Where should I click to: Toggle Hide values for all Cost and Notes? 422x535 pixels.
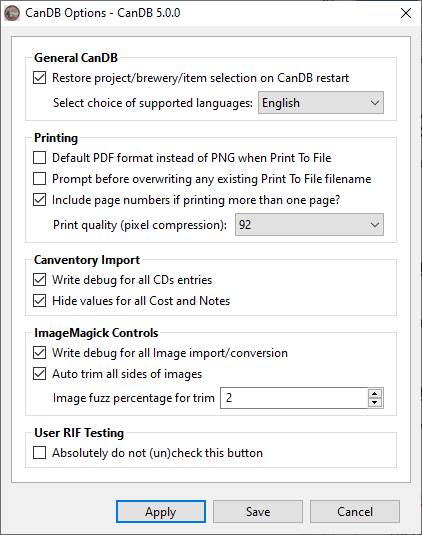tap(40, 301)
